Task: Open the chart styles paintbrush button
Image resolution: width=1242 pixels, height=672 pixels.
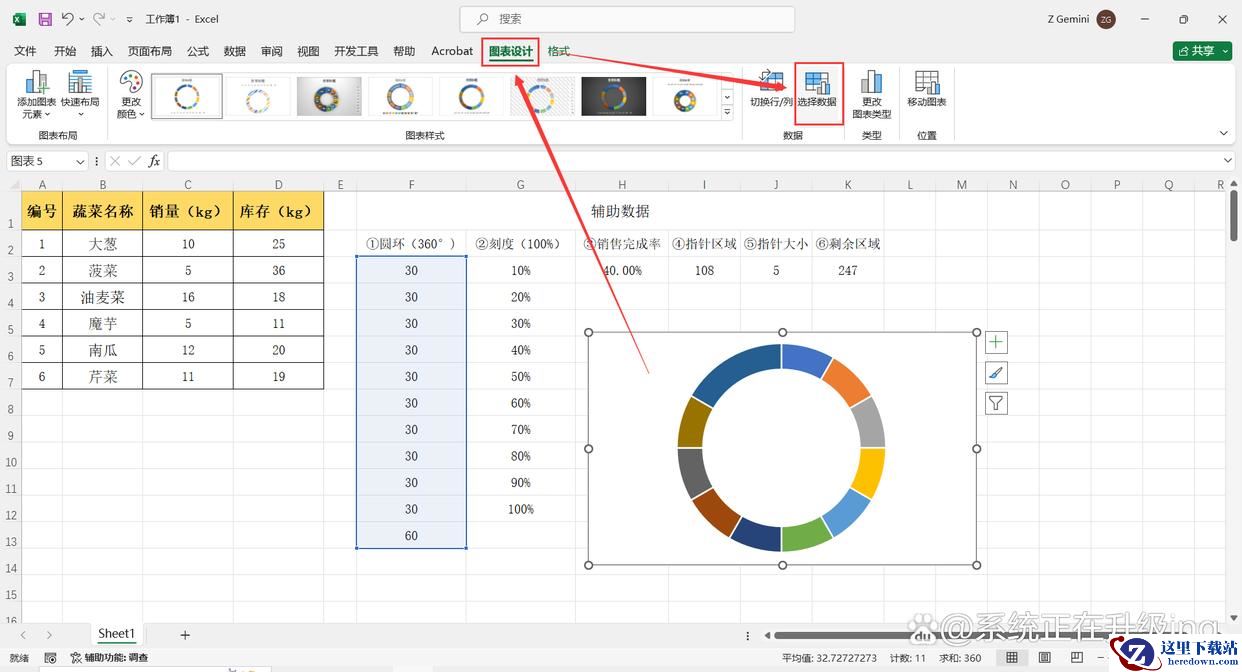Action: coord(996,373)
